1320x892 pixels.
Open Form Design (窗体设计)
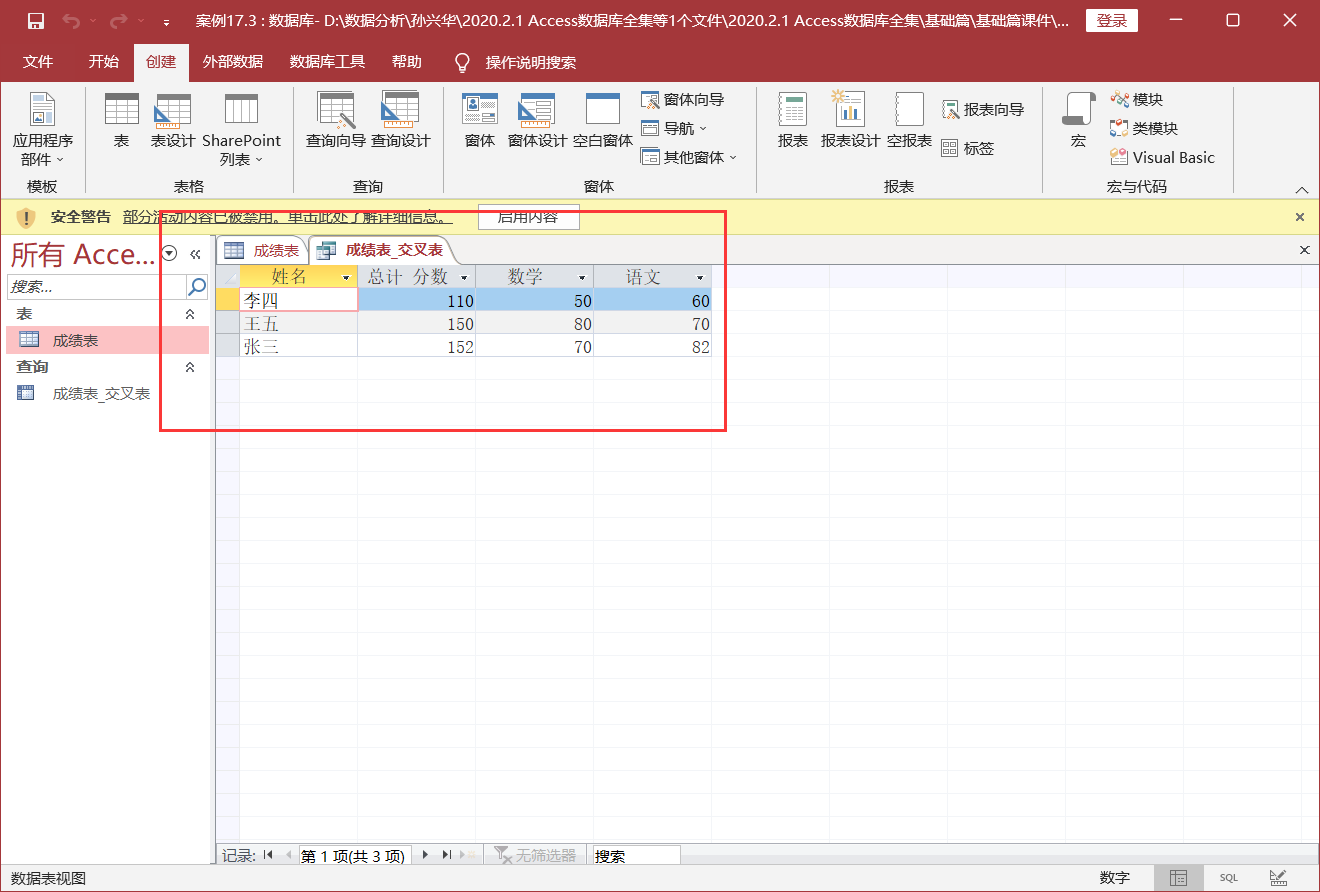pos(537,120)
